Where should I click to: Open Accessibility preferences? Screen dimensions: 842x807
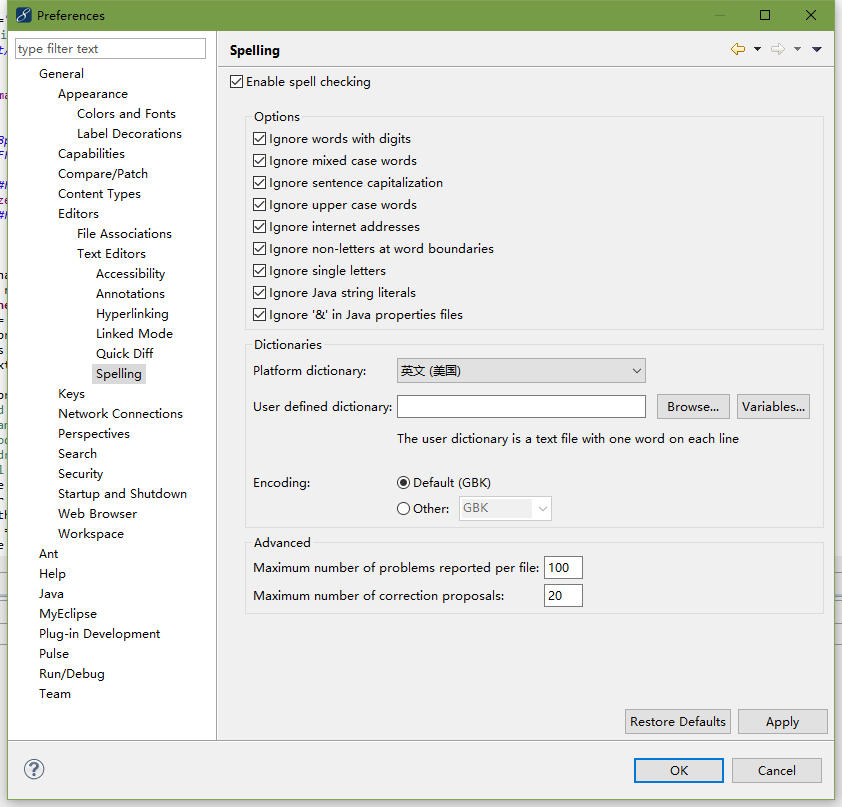(x=130, y=274)
